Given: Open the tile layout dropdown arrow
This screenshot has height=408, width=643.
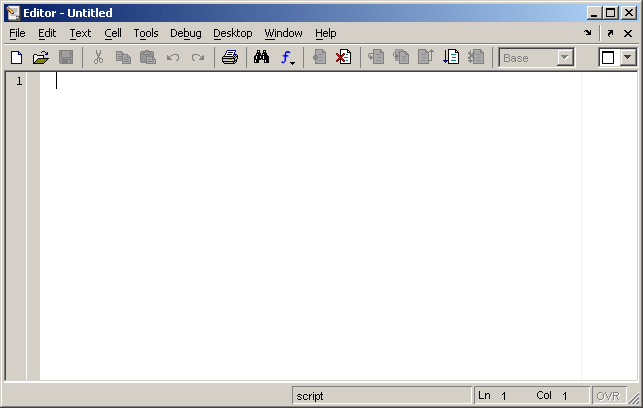Looking at the screenshot, I should pos(628,57).
